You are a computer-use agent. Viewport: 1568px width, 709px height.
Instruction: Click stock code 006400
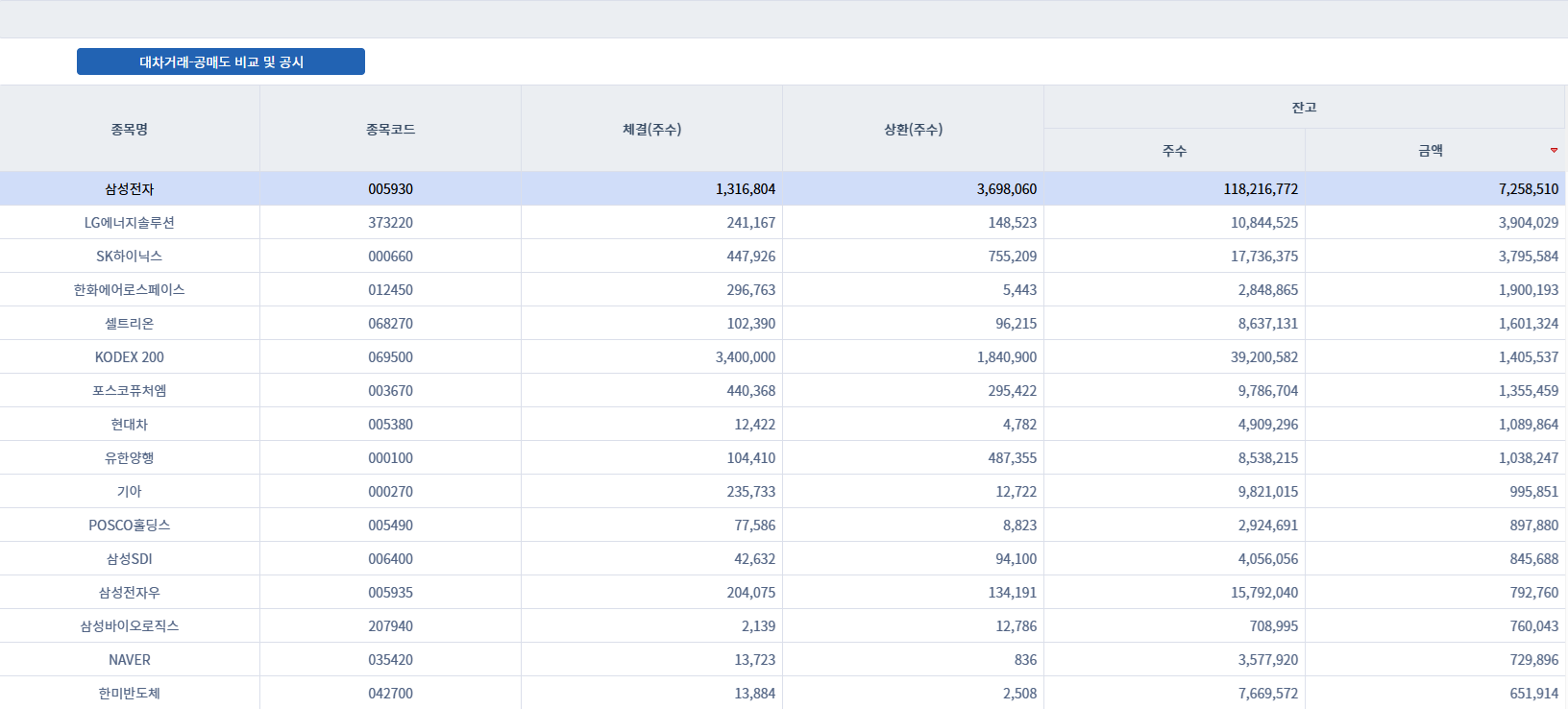tap(390, 559)
